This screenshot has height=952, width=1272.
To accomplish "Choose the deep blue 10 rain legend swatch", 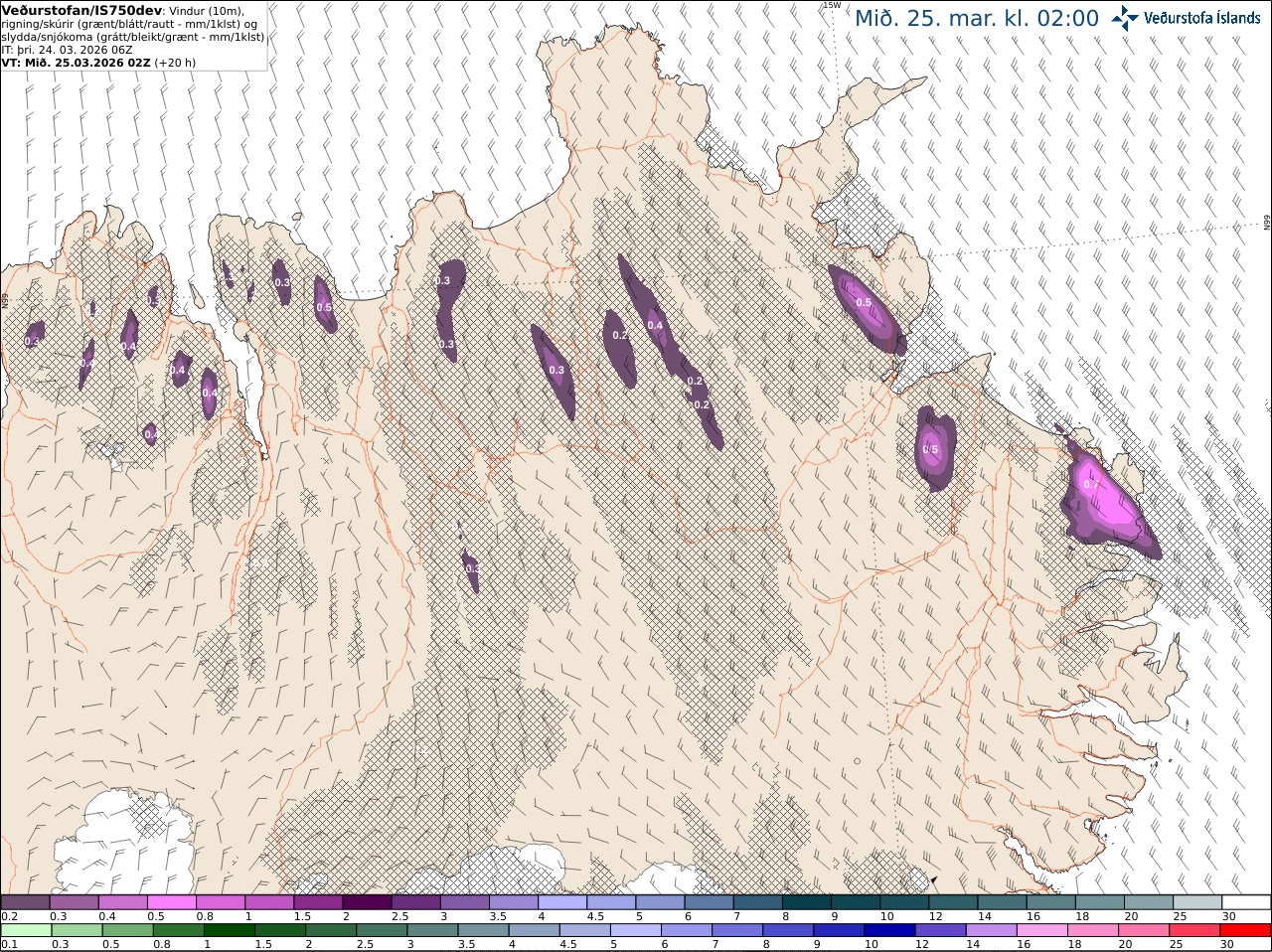I will (x=890, y=931).
